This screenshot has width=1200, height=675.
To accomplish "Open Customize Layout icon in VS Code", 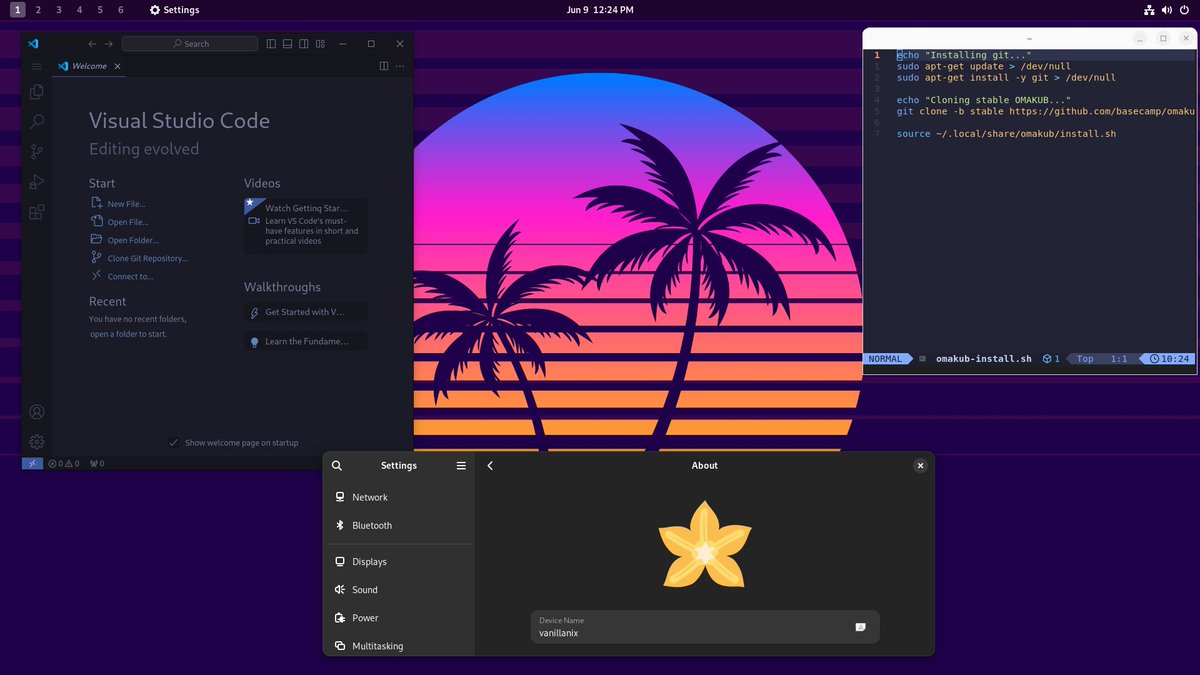I will 320,44.
